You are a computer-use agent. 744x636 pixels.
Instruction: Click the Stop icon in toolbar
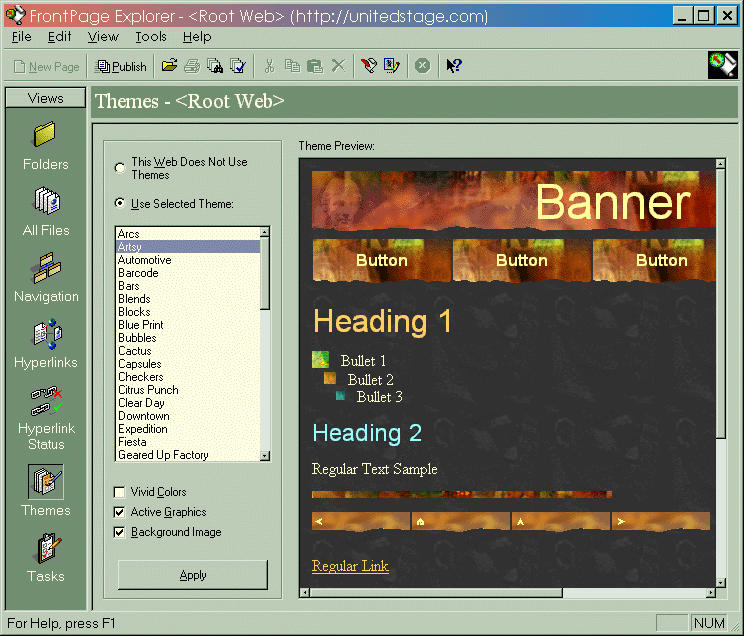pos(422,66)
